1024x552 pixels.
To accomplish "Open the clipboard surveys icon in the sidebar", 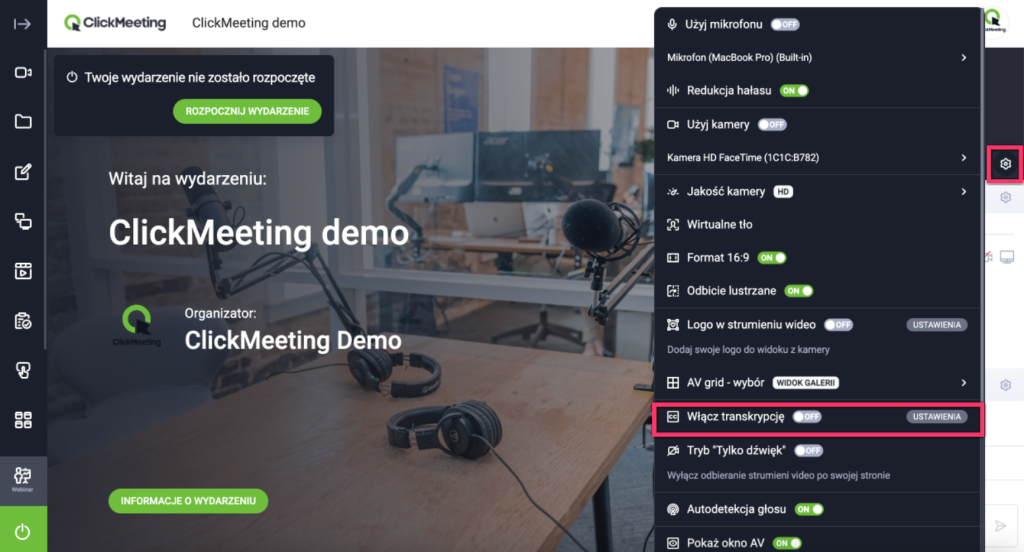I will tap(23, 321).
